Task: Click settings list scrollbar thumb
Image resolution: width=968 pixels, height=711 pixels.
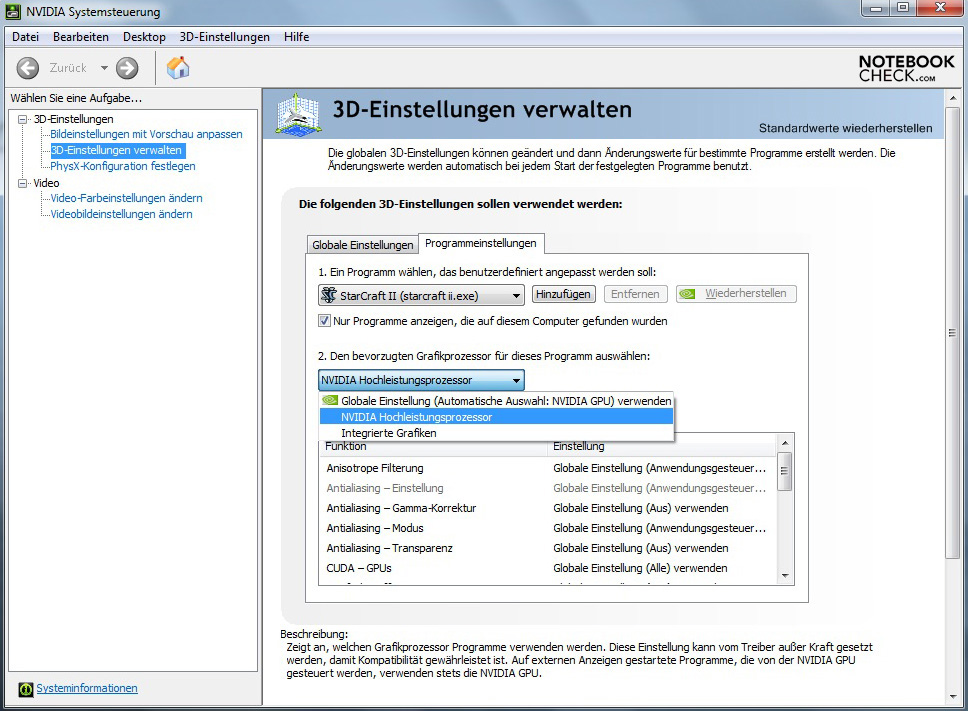Action: [x=785, y=472]
